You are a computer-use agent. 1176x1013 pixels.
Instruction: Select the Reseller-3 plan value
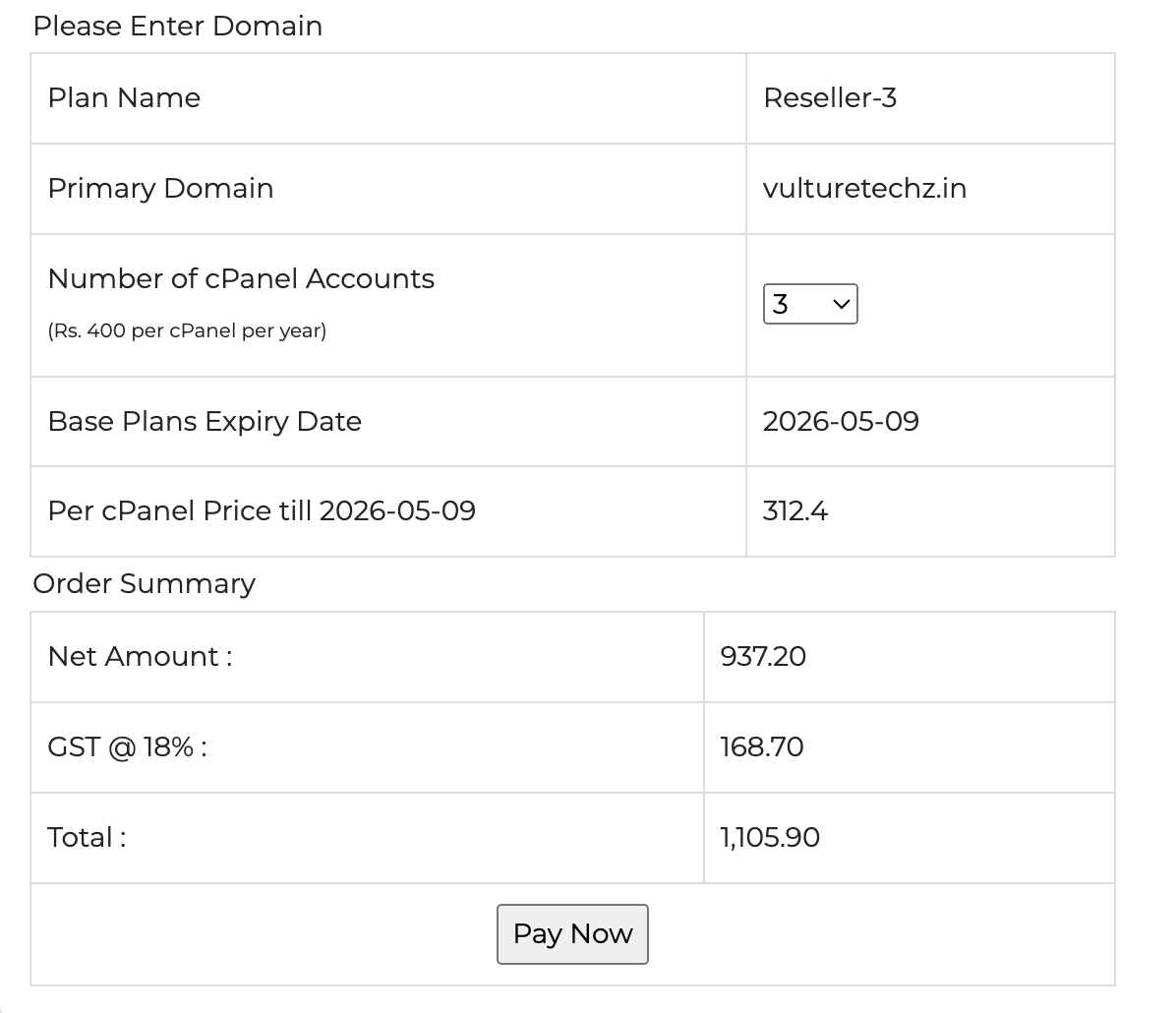(830, 98)
